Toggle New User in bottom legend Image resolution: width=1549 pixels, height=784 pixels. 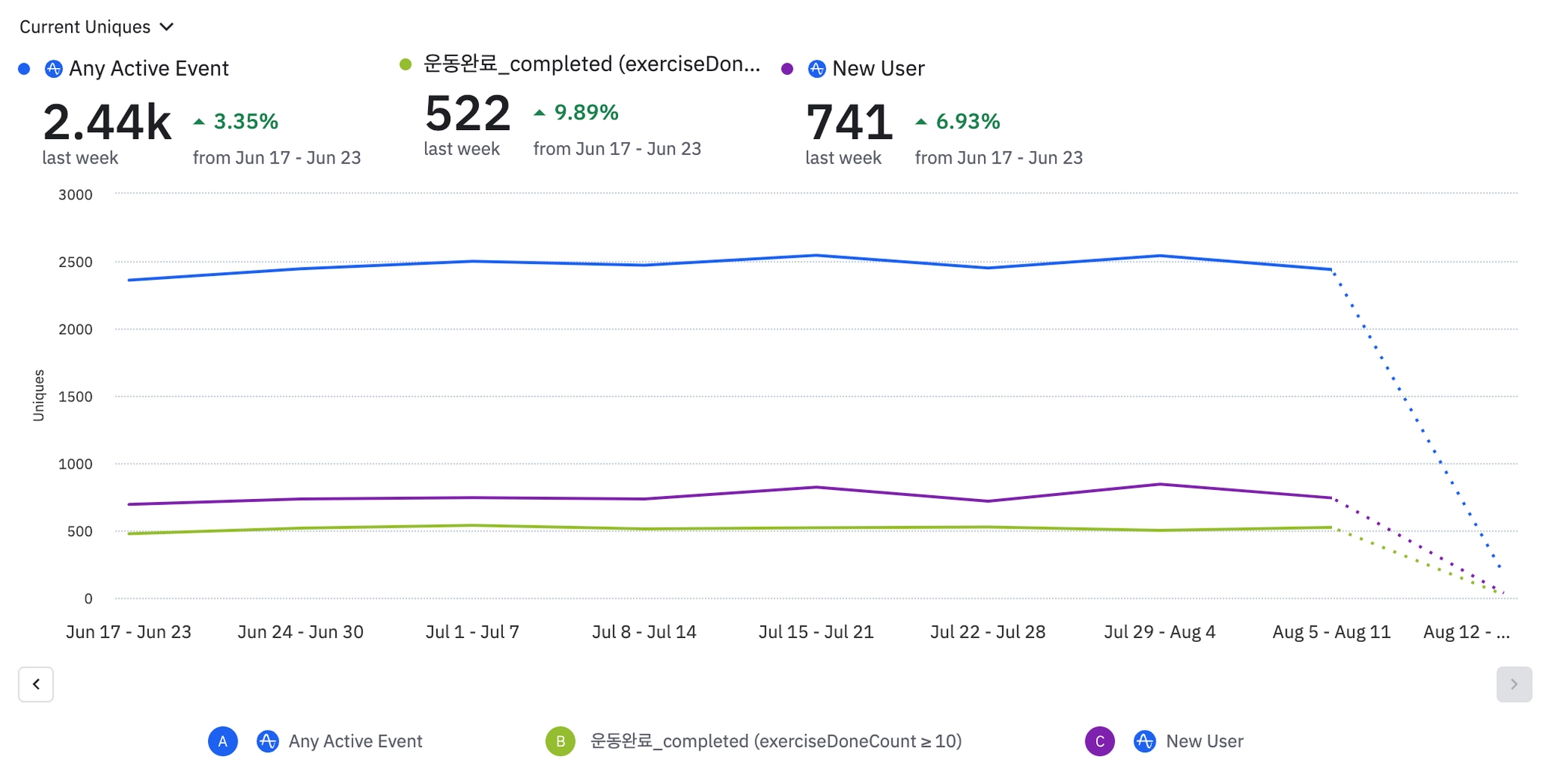(1205, 742)
